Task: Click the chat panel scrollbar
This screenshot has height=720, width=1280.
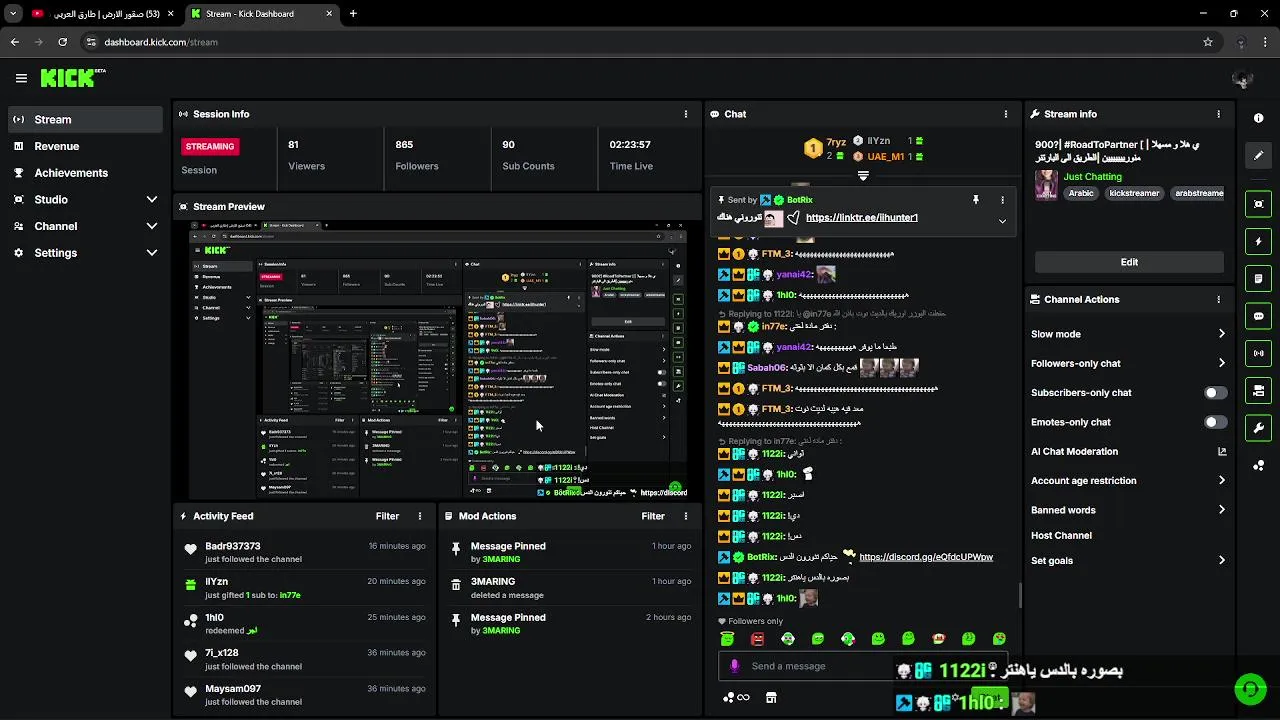Action: coord(1019,595)
